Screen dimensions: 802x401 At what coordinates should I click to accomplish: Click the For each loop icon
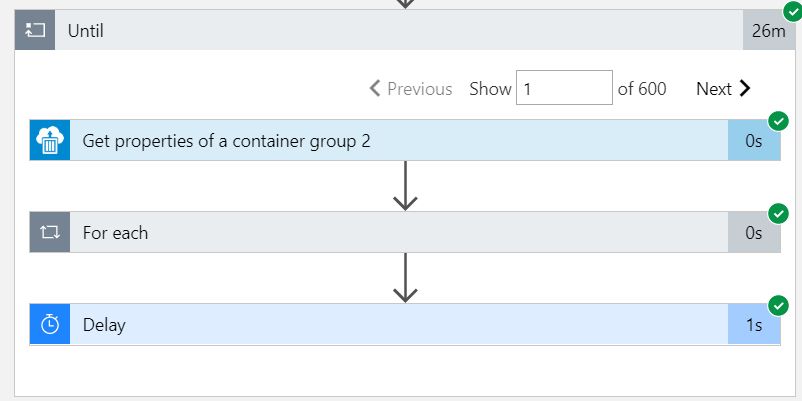point(50,233)
